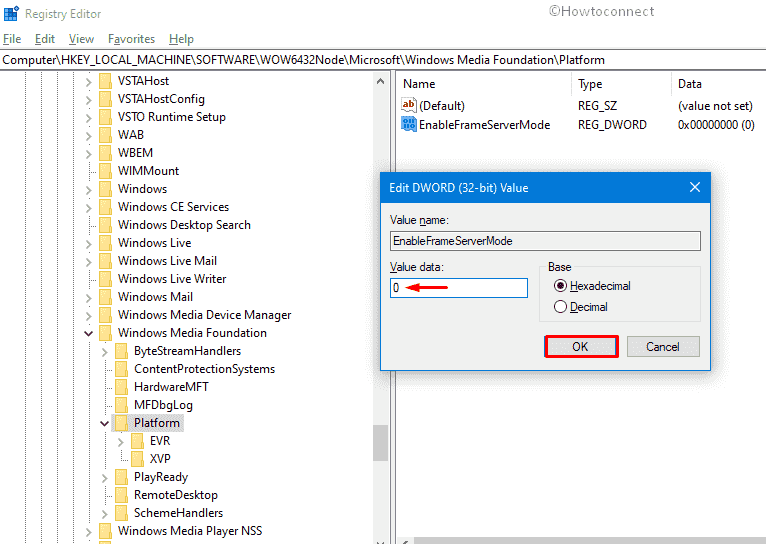Screen dimensions: 766x544
Task: Select the Windows Media Player NSS entry
Action: [x=190, y=531]
